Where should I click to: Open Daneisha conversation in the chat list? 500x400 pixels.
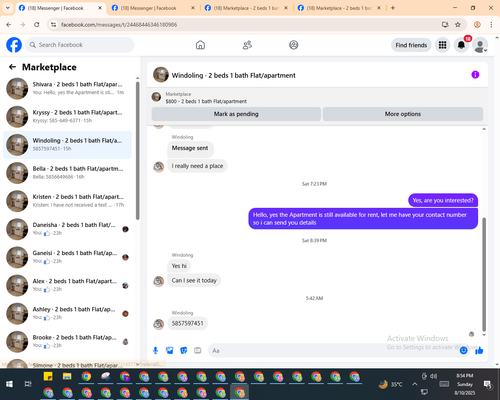(67, 229)
